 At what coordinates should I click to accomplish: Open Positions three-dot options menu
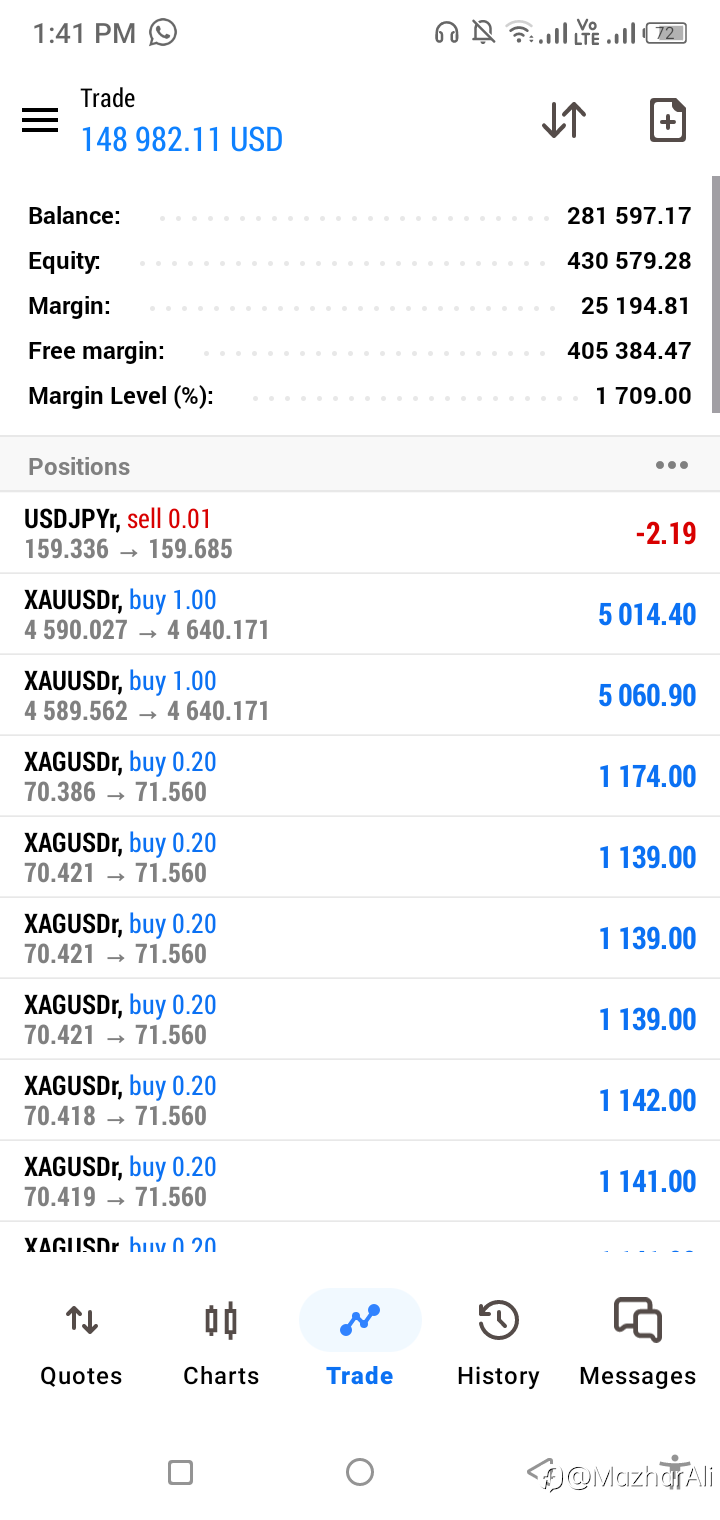point(671,465)
